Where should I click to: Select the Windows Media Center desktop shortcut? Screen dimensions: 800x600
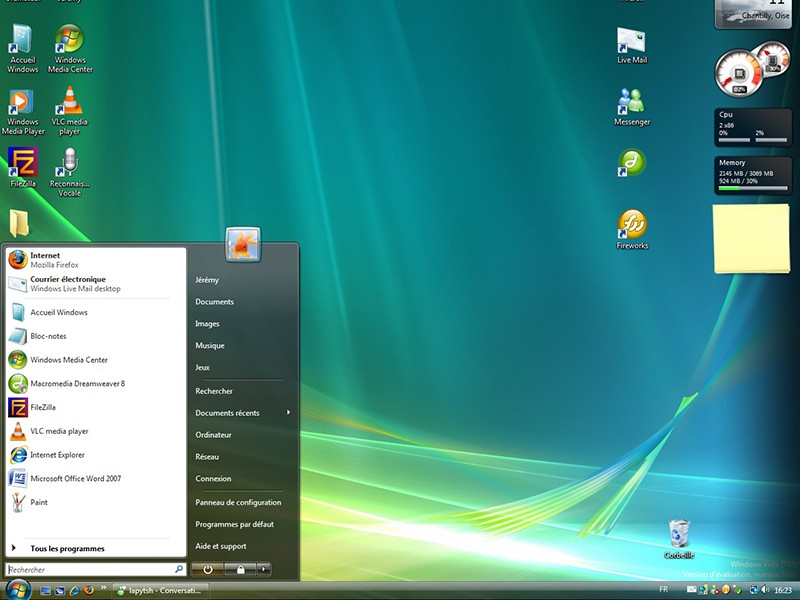pyautogui.click(x=70, y=48)
